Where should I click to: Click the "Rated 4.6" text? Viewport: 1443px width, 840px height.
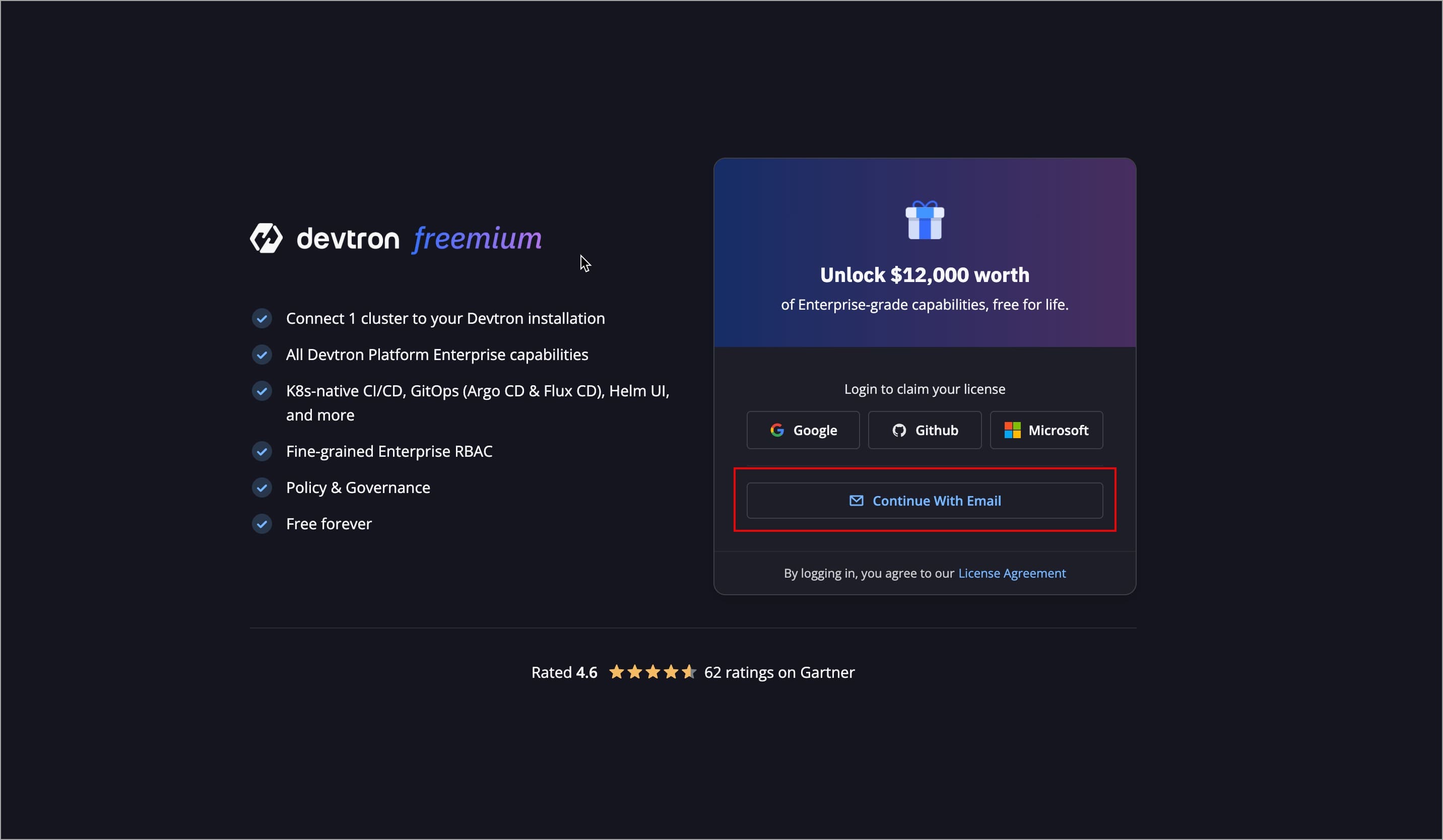point(564,672)
